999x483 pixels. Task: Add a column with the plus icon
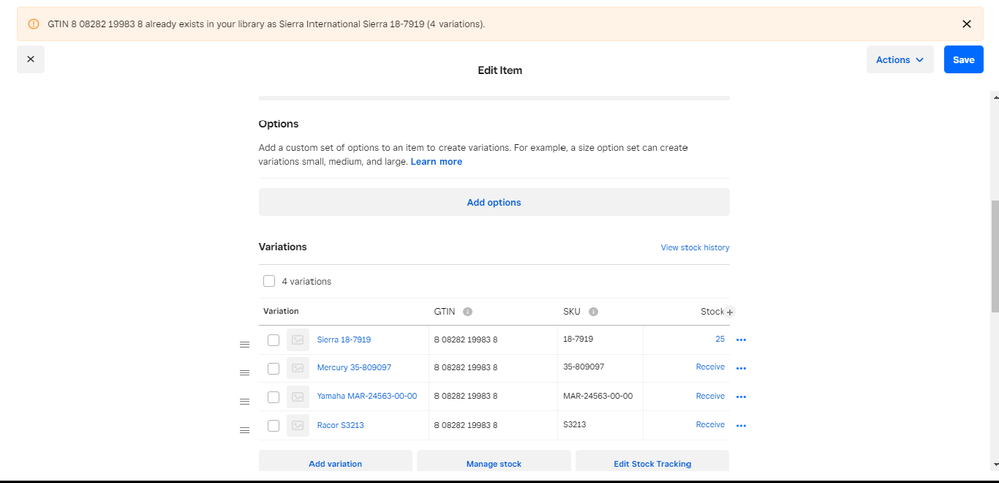730,312
